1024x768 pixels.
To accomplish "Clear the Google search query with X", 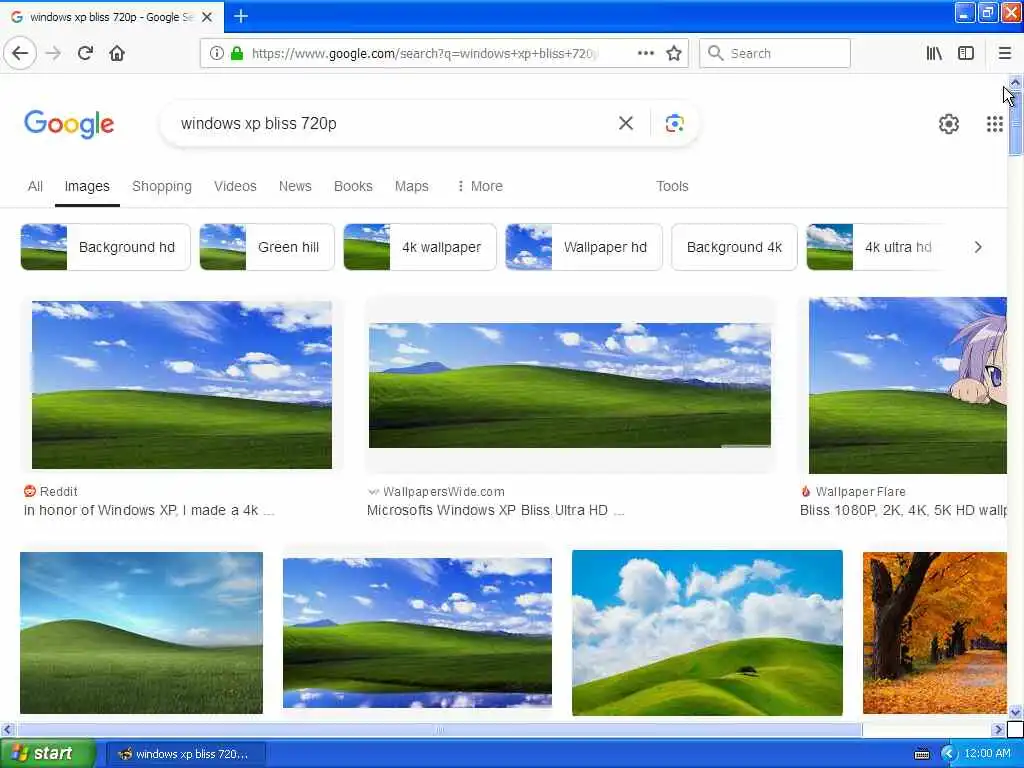I will 626,123.
